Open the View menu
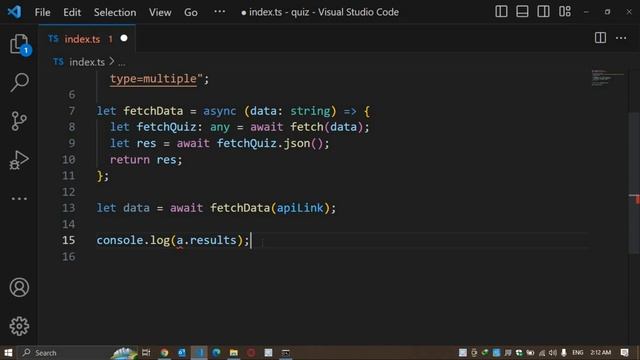 pyautogui.click(x=160, y=12)
